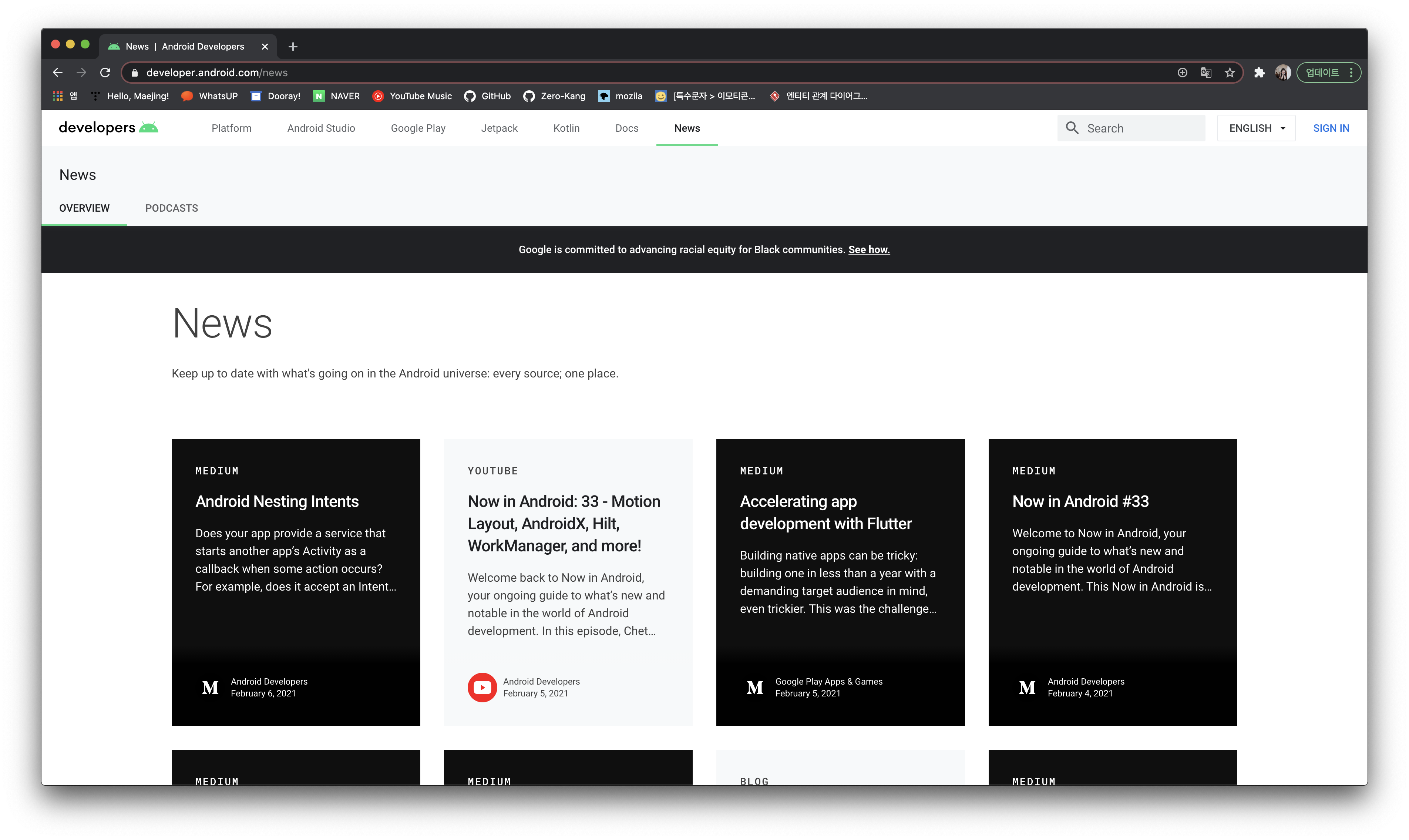Expand the ENGLISH language dropdown

(1256, 128)
